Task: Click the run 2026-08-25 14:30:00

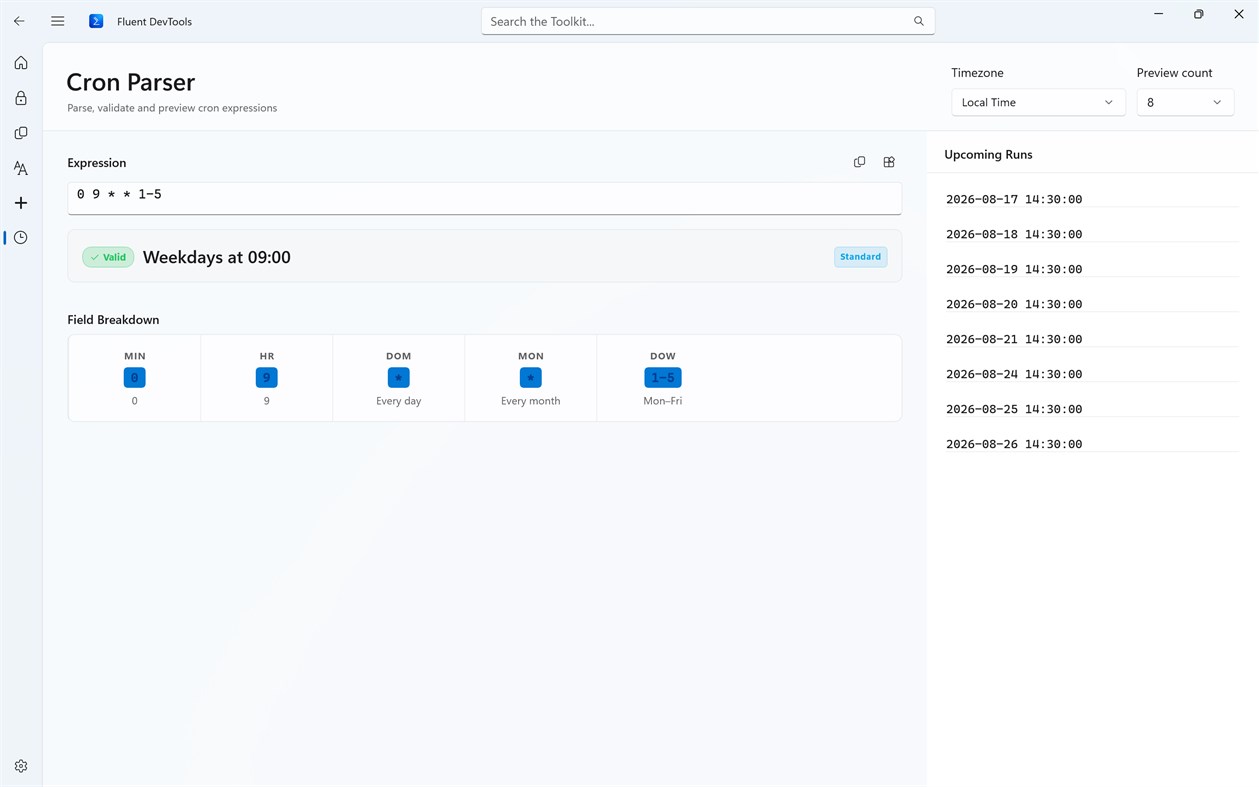Action: [1014, 409]
